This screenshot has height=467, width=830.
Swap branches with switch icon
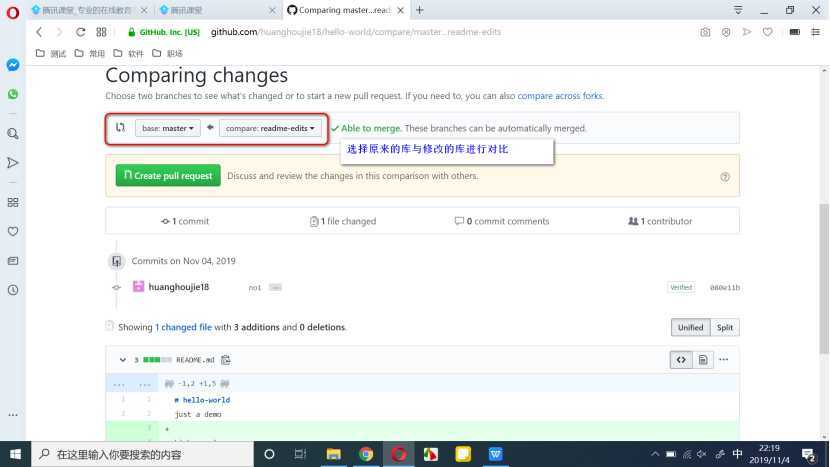120,127
